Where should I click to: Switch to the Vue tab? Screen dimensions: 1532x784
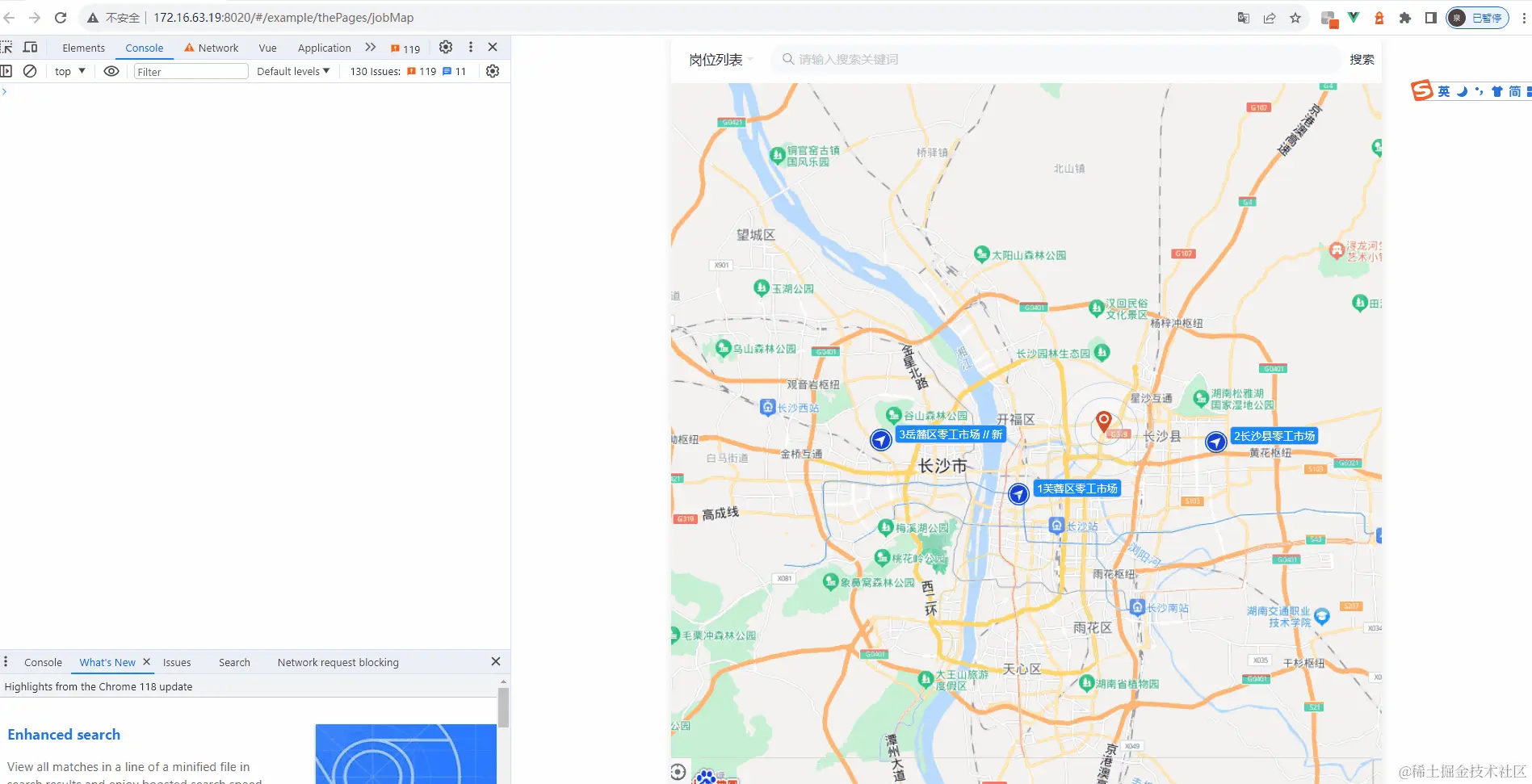click(x=268, y=48)
